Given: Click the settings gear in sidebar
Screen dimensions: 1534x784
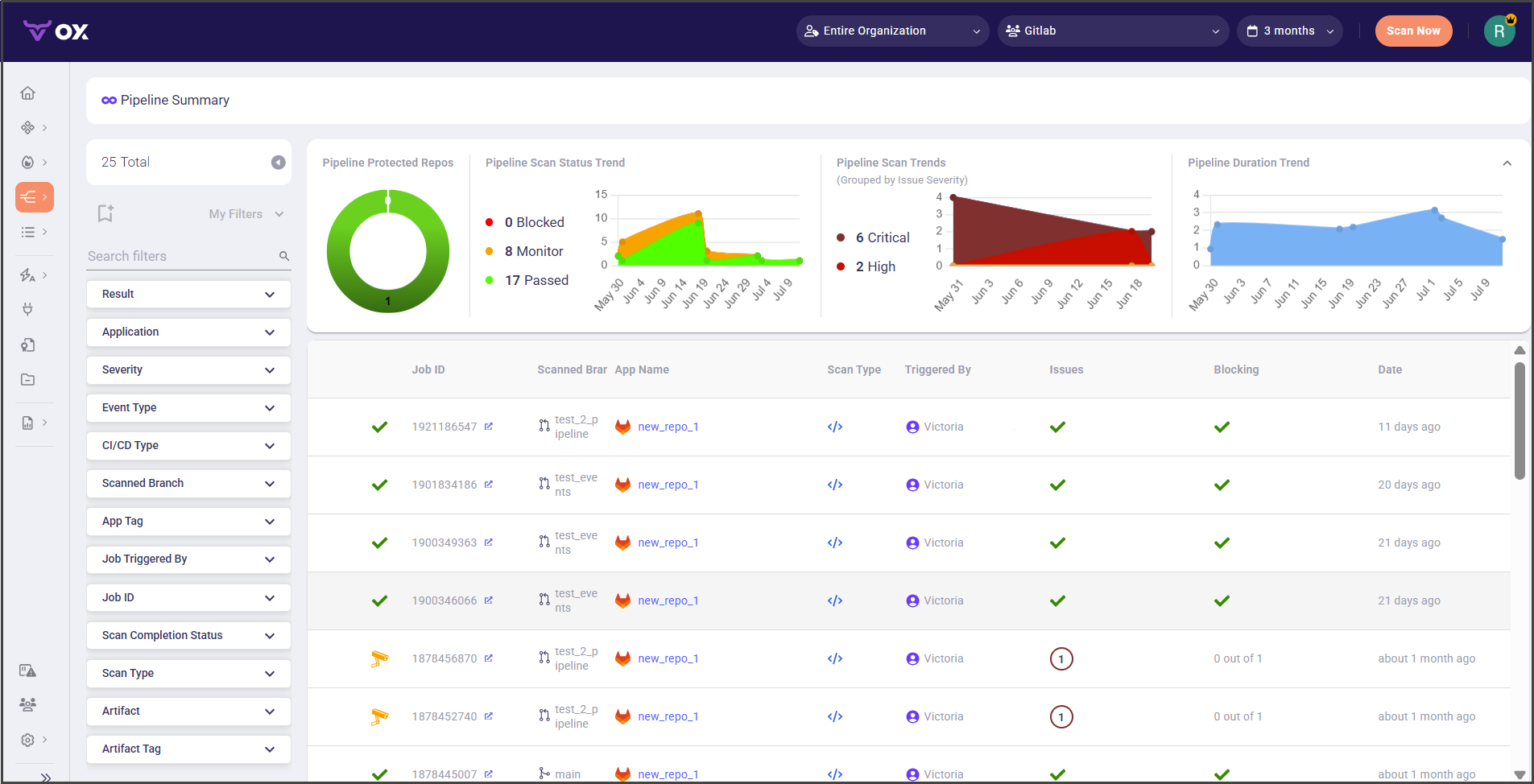Looking at the screenshot, I should [28, 740].
